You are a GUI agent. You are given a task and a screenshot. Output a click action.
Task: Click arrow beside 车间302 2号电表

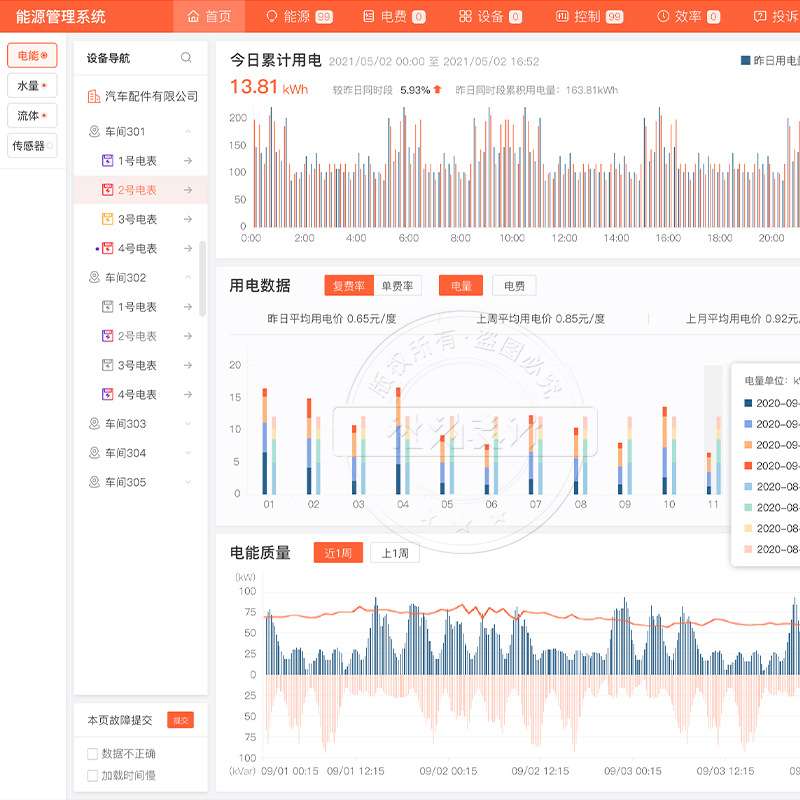tap(188, 336)
